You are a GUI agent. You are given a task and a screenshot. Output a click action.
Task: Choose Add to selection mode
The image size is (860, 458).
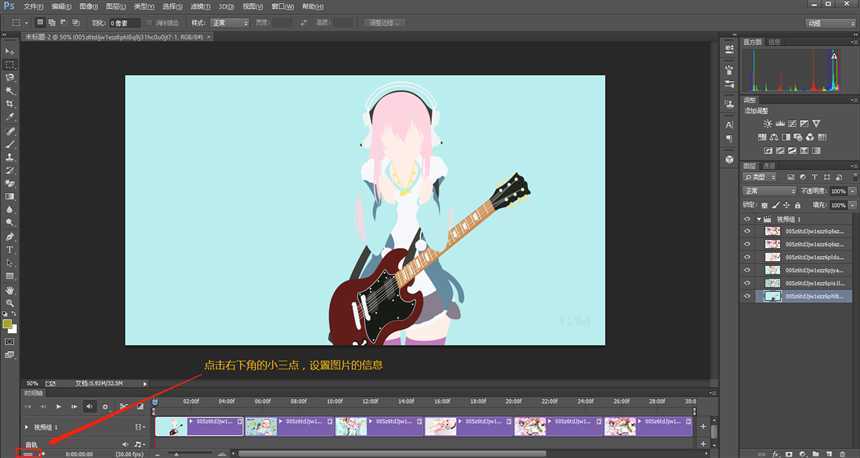coord(52,22)
